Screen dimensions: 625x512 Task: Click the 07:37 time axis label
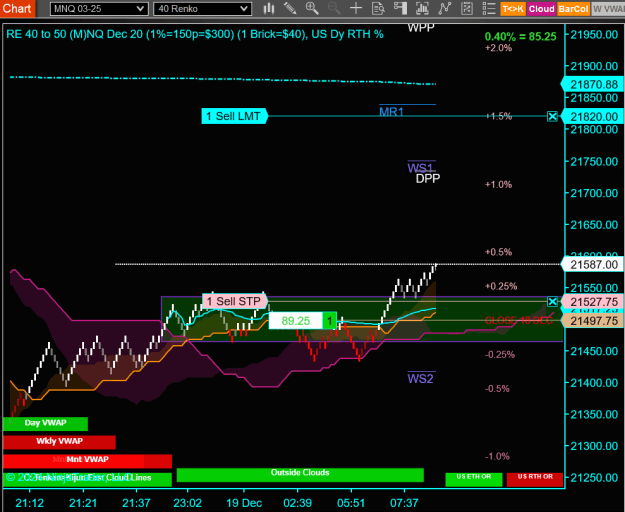pos(404,503)
